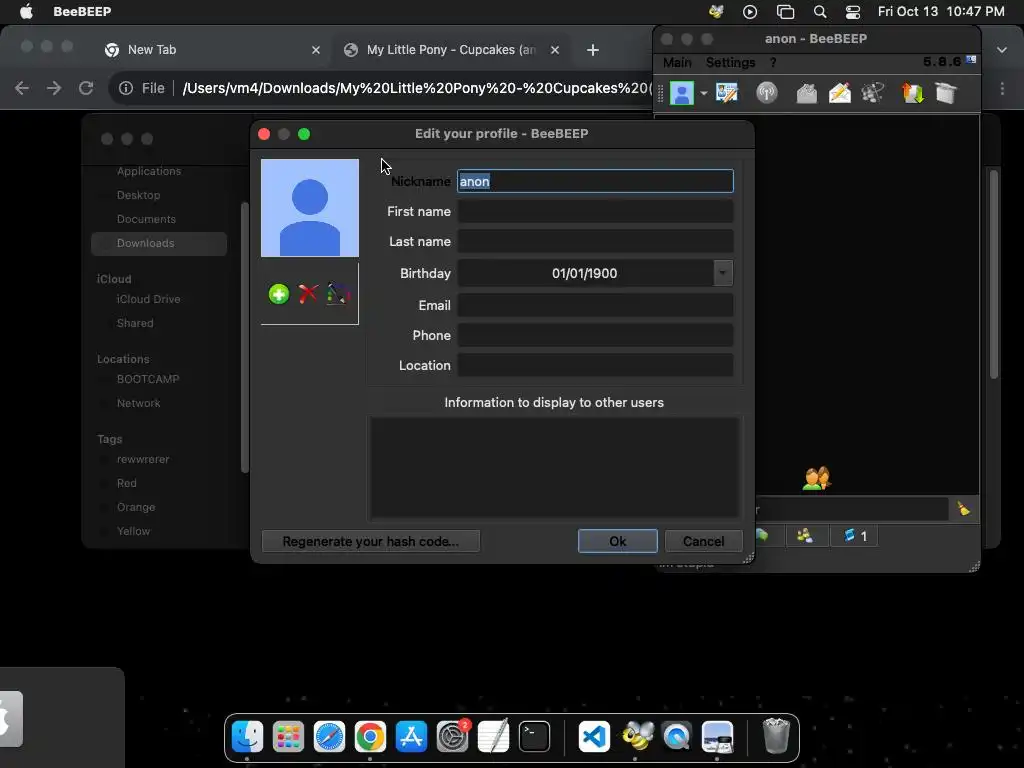Image resolution: width=1024 pixels, height=768 pixels.
Task: Click the two users icon in BeeBEEP list
Action: tap(816, 478)
